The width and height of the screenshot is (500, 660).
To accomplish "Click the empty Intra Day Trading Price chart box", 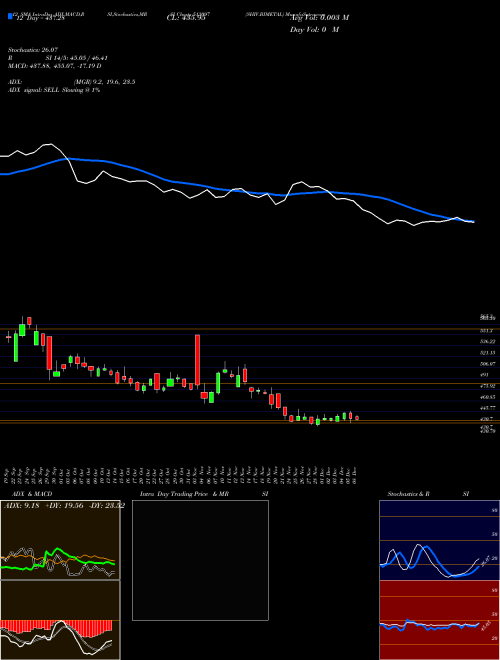I will (x=200, y=560).
